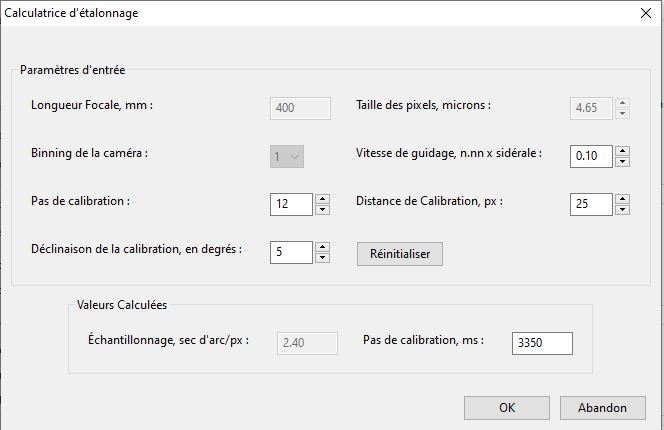Screen dimensions: 664x430
Task: Decrease the Pas de calibration spinner value
Action: pos(322,210)
